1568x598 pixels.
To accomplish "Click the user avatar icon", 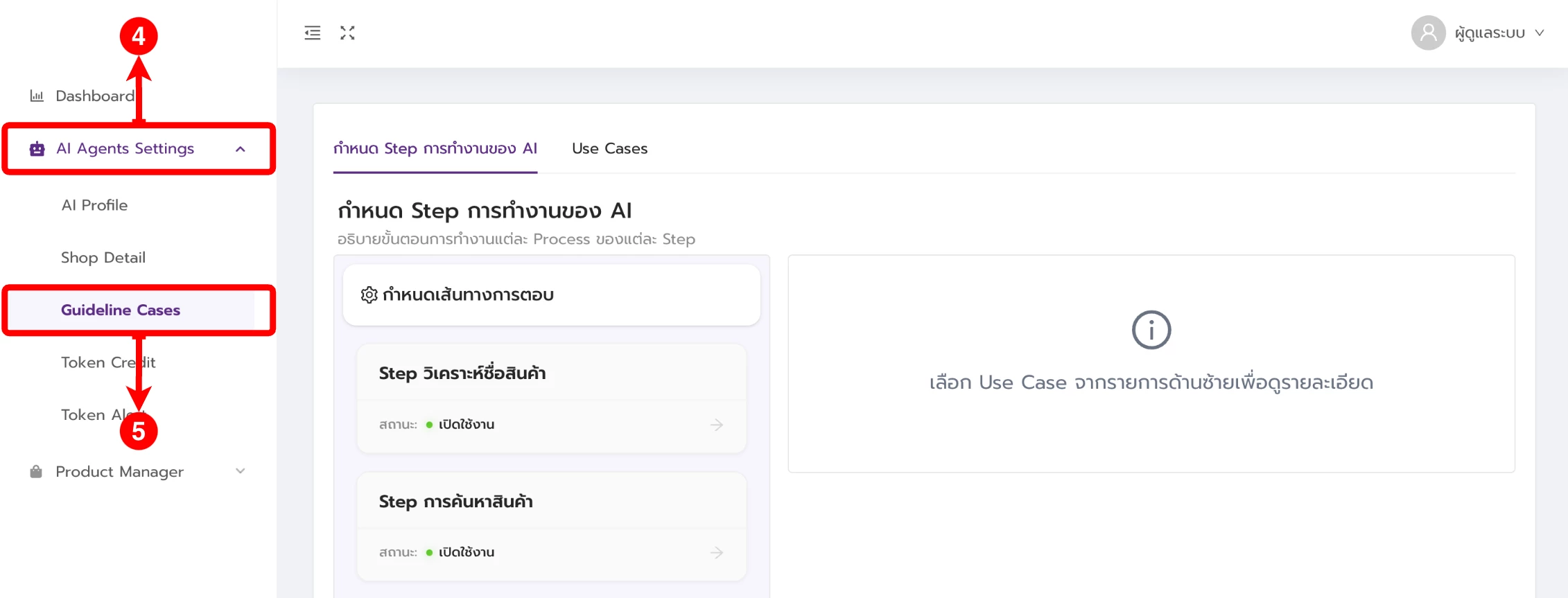I will pos(1427,33).
